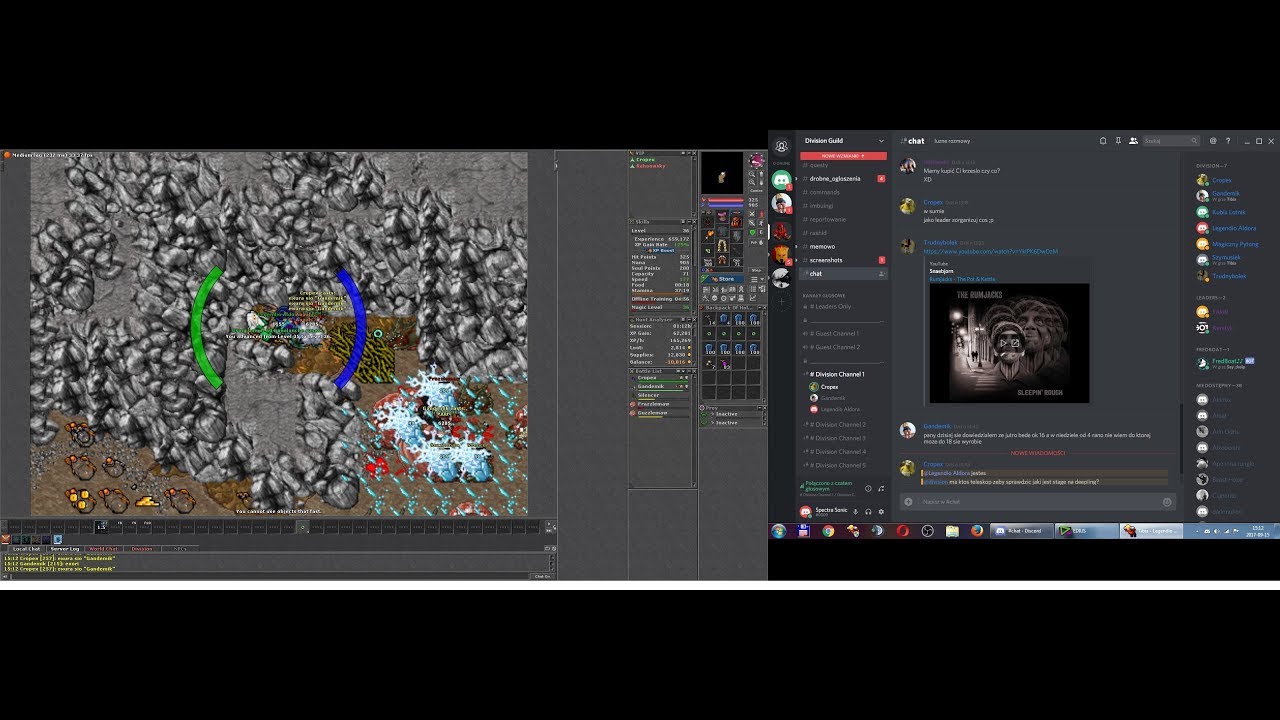Switch to NPCs tab in Tibia
This screenshot has height=720, width=1280.
[180, 549]
